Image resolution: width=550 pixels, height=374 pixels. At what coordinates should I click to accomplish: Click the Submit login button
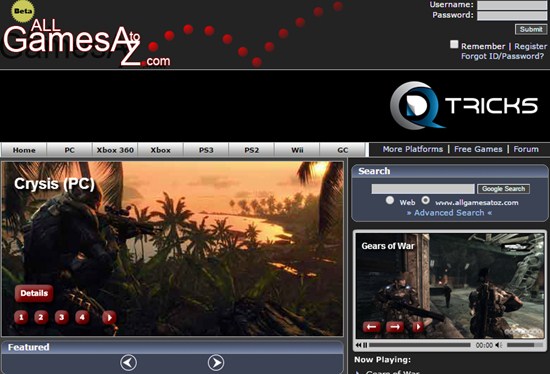tap(531, 29)
